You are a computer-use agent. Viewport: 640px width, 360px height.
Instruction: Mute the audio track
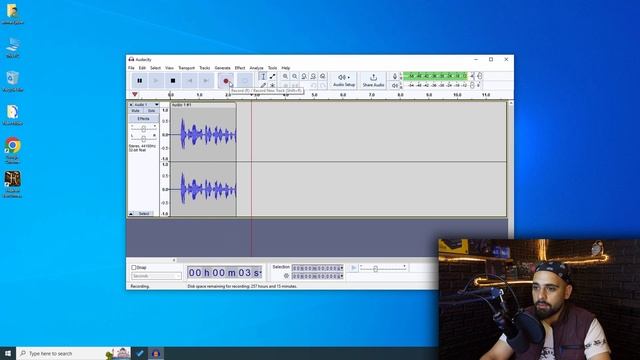pos(136,111)
